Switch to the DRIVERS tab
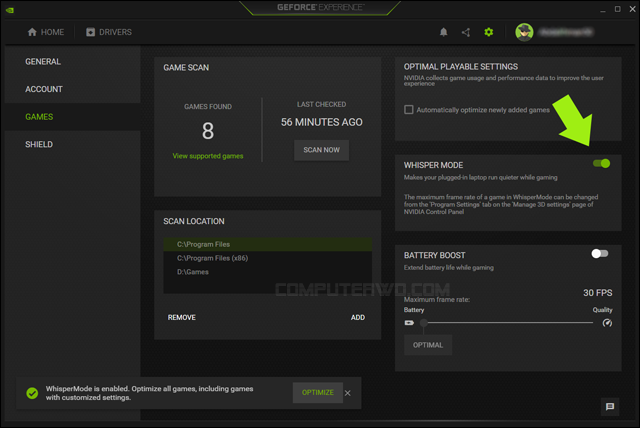The width and height of the screenshot is (640, 428). tap(109, 32)
